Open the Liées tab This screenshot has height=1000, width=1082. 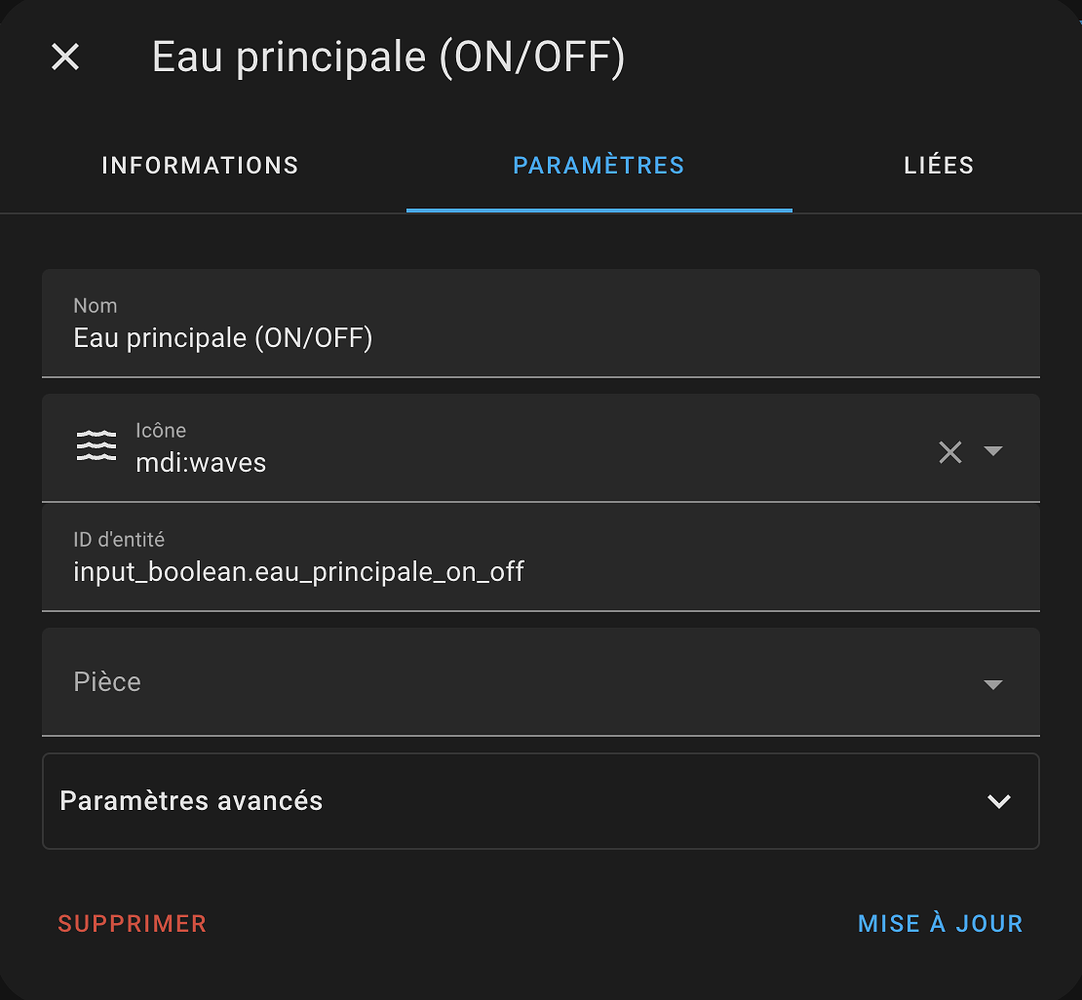[939, 165]
